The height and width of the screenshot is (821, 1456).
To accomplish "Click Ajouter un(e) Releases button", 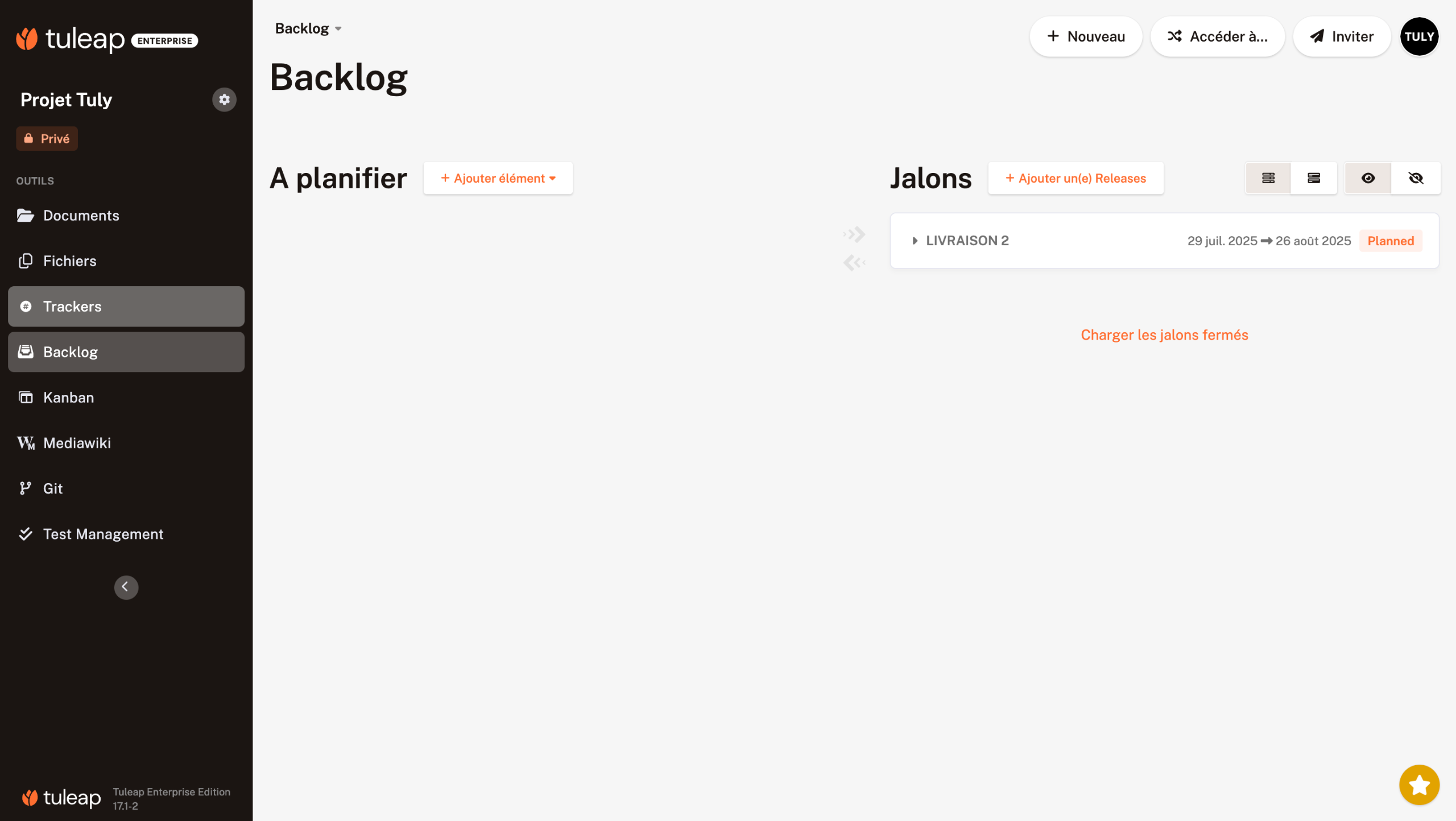I will [1075, 178].
